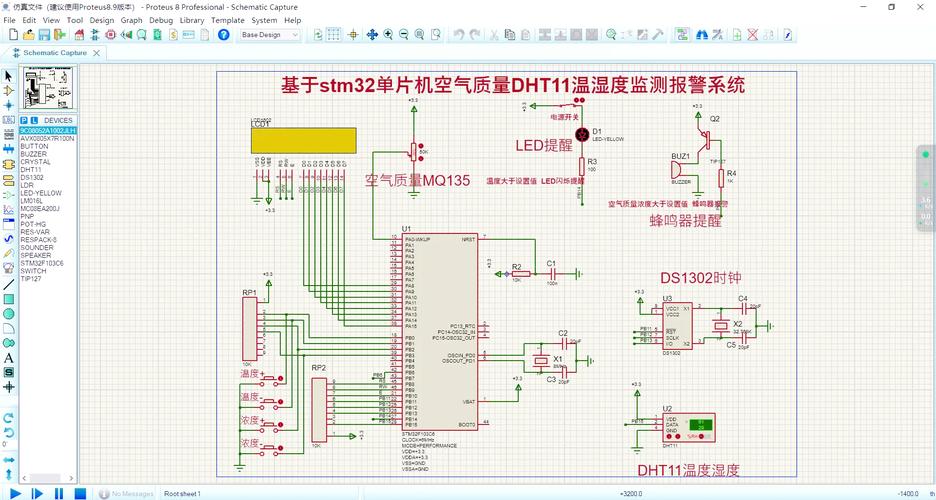Click the No Messages status indicator
Screen dimensions: 936x500
point(126,493)
